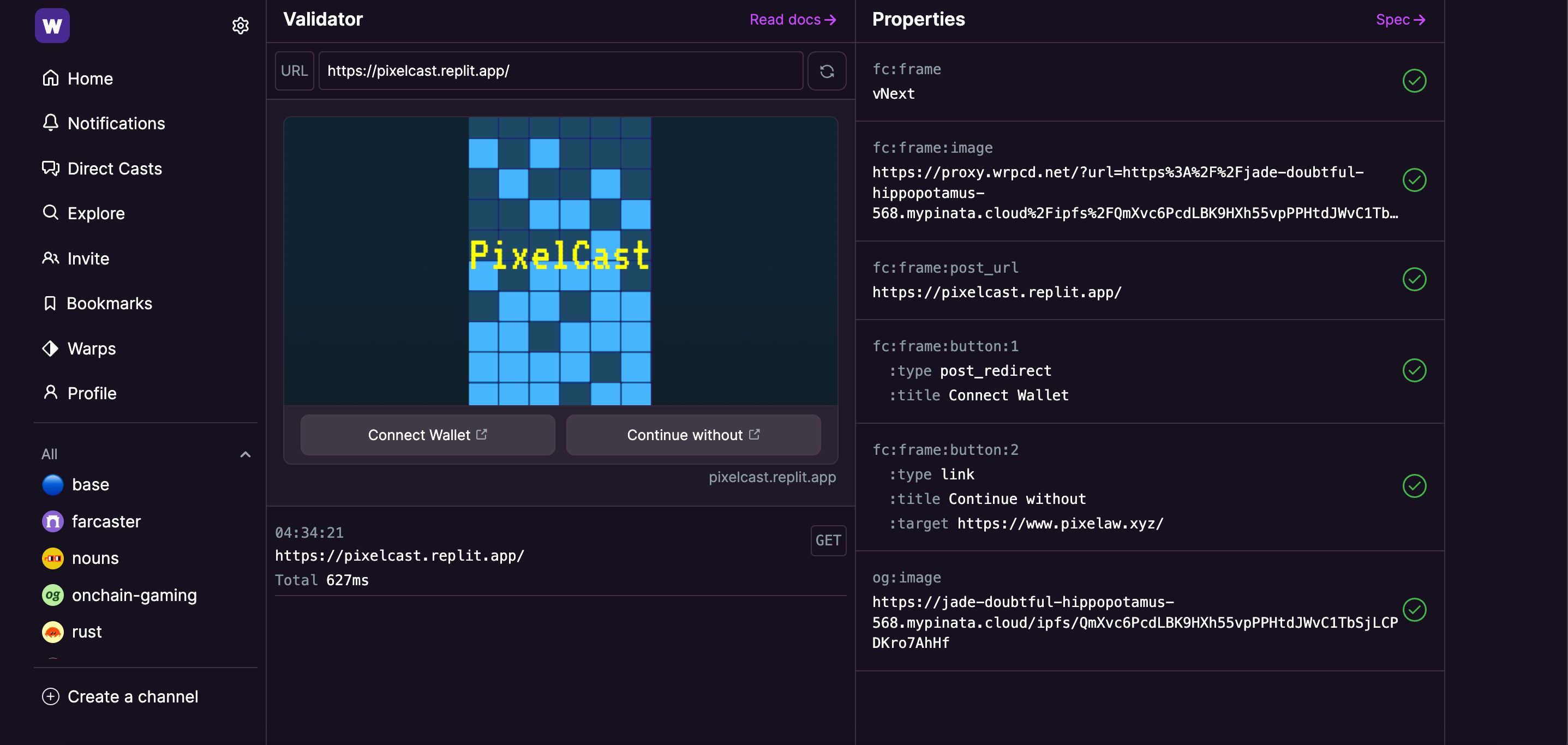This screenshot has width=1568, height=745.
Task: Click the proxy.wrpcd.net image URL value
Action: (x=1135, y=193)
